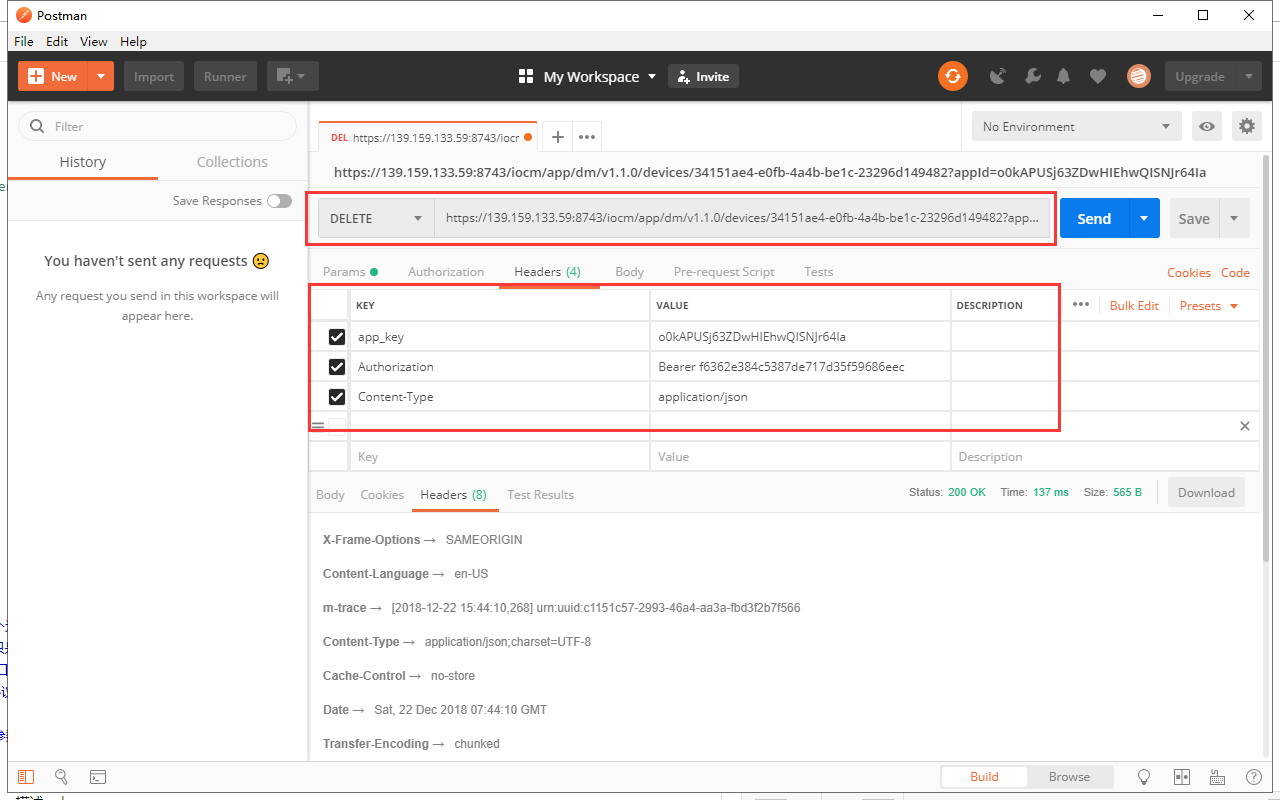Show keyboard shortcuts icon
1280x800 pixels.
pyautogui.click(x=1217, y=777)
